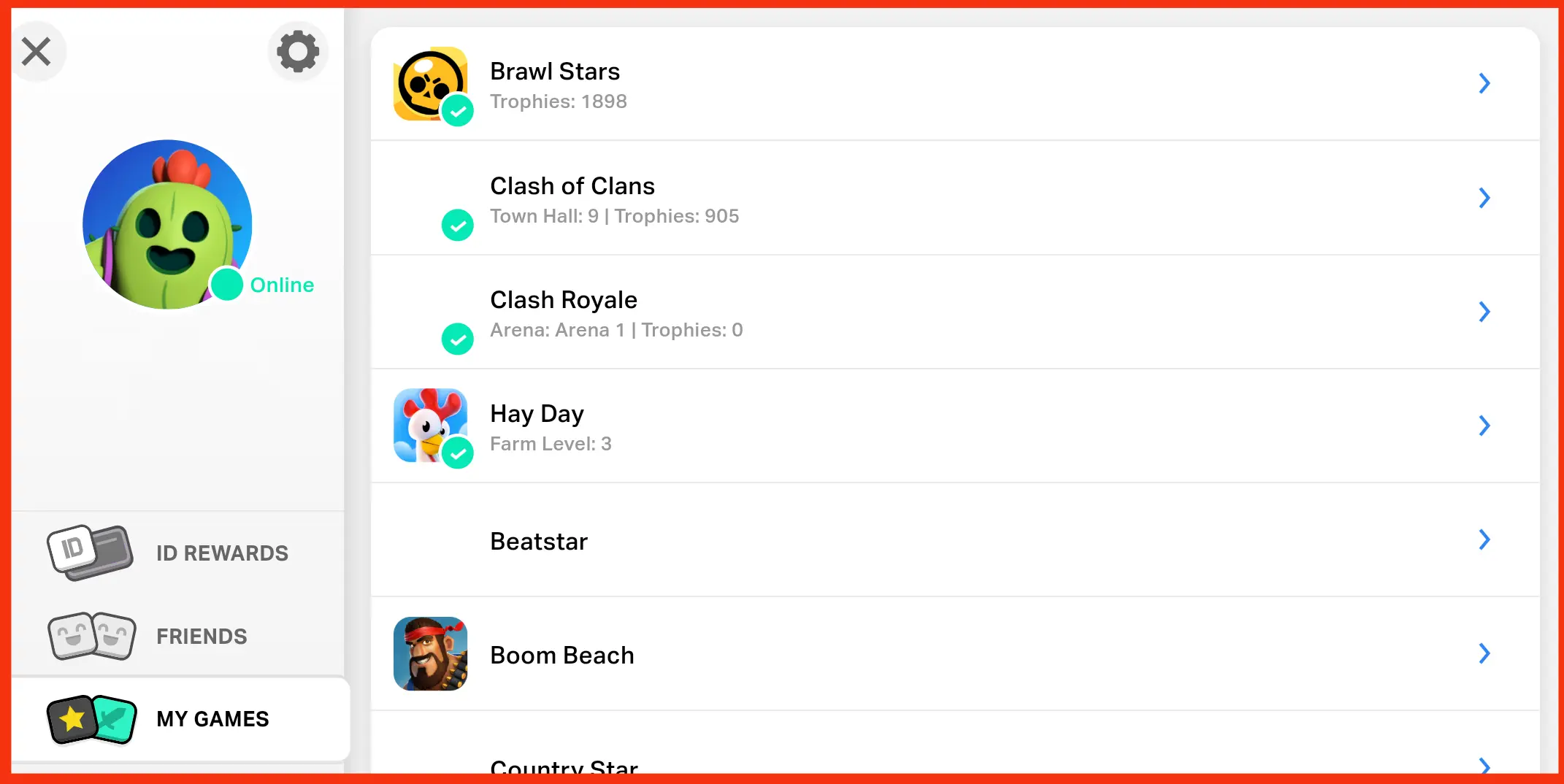1564x784 pixels.
Task: Click the Clash Royale green checkmark badge
Action: (458, 339)
